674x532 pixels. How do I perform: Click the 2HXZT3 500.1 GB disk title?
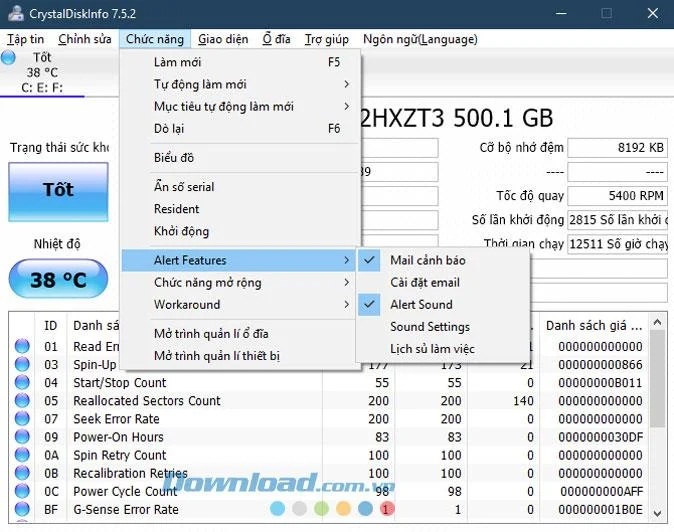click(x=456, y=118)
